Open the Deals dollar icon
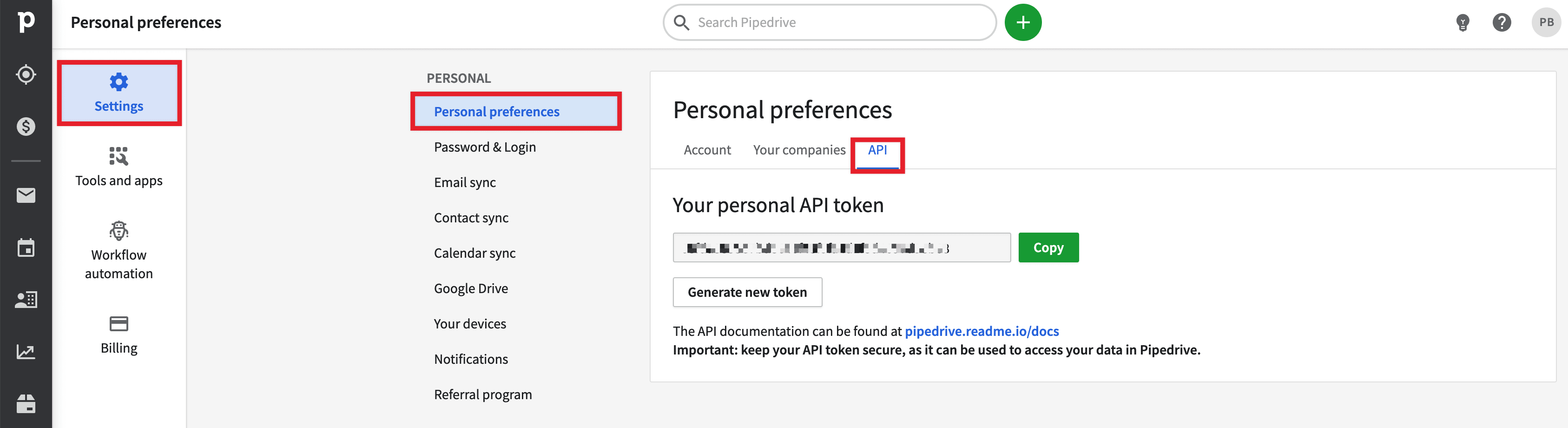 [x=26, y=126]
